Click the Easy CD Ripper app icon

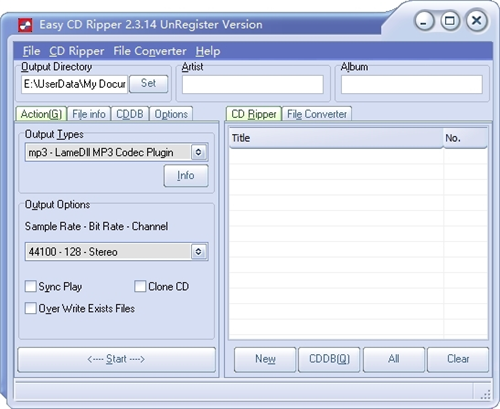pos(25,25)
